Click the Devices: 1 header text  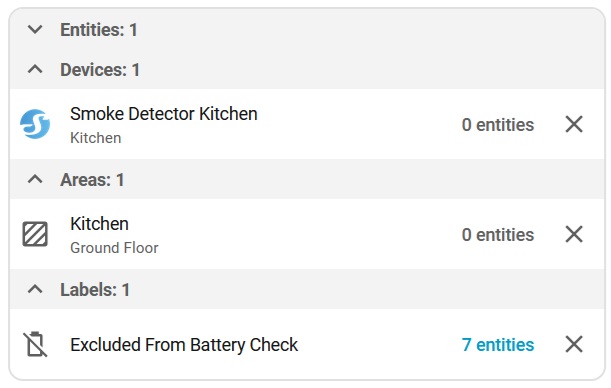pyautogui.click(x=100, y=70)
